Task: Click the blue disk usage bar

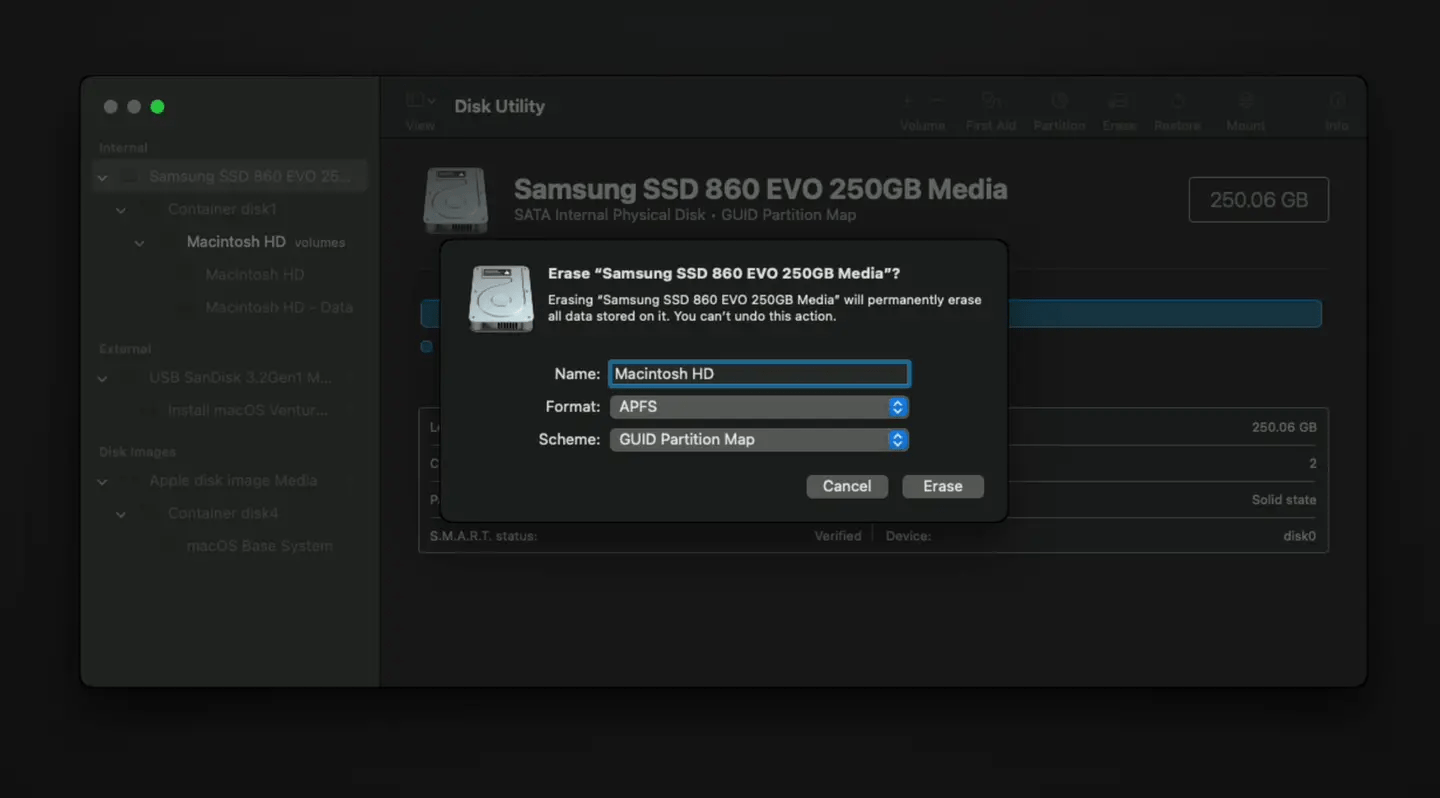Action: [x=1165, y=314]
